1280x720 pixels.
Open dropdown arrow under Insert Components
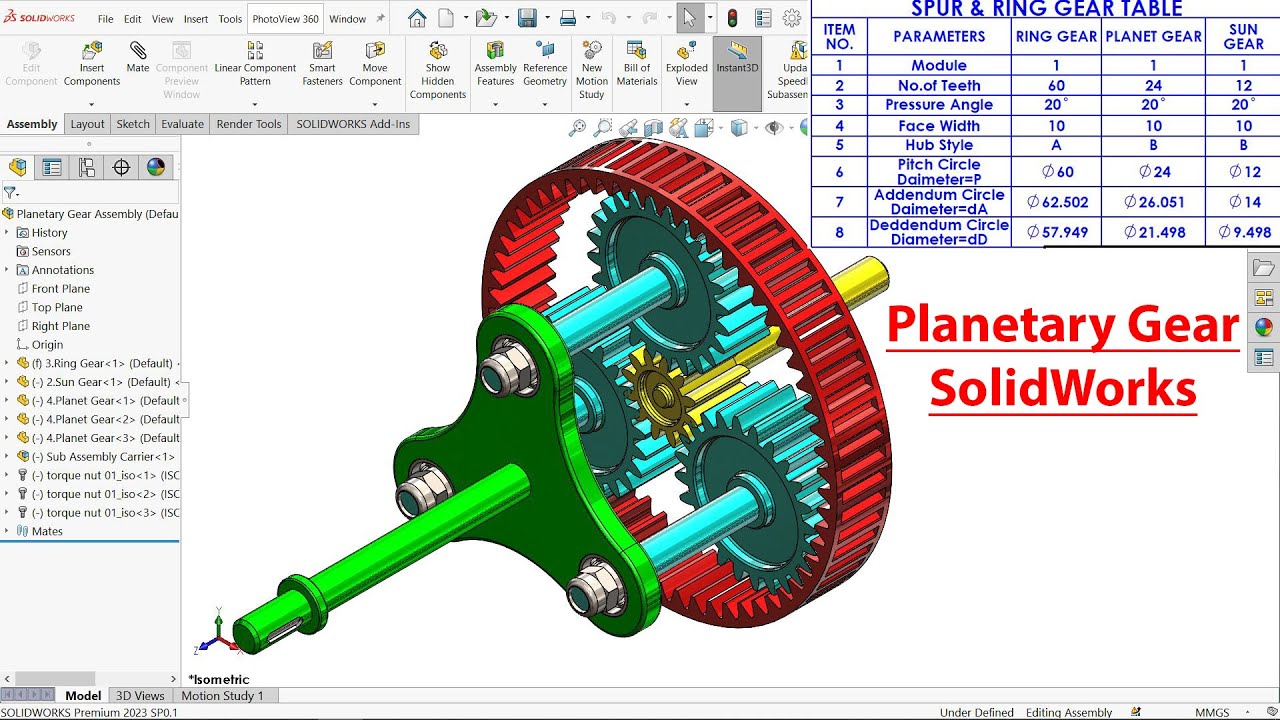(92, 104)
